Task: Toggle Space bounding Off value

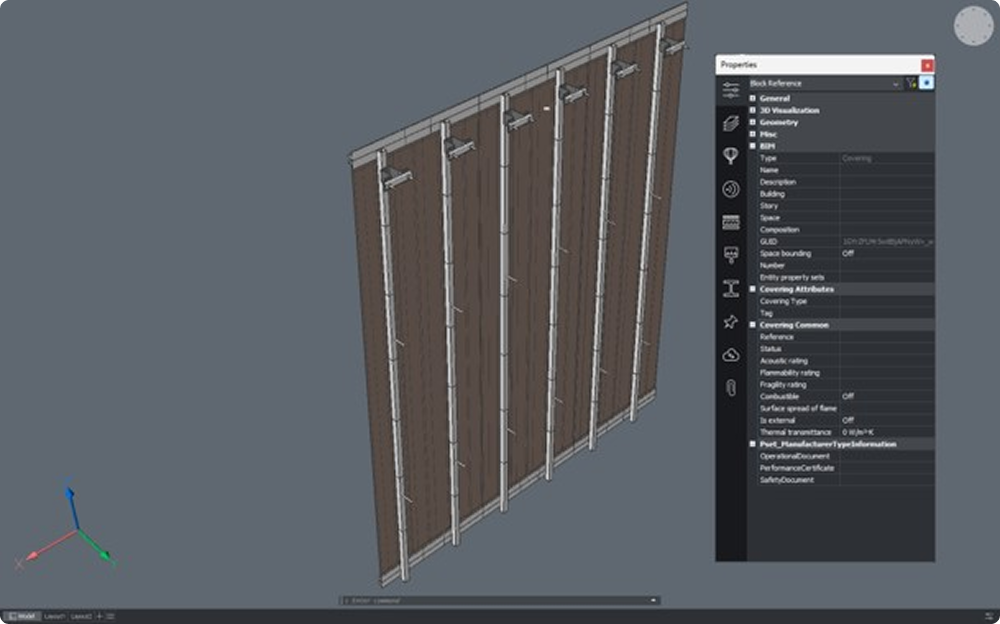Action: coord(887,253)
